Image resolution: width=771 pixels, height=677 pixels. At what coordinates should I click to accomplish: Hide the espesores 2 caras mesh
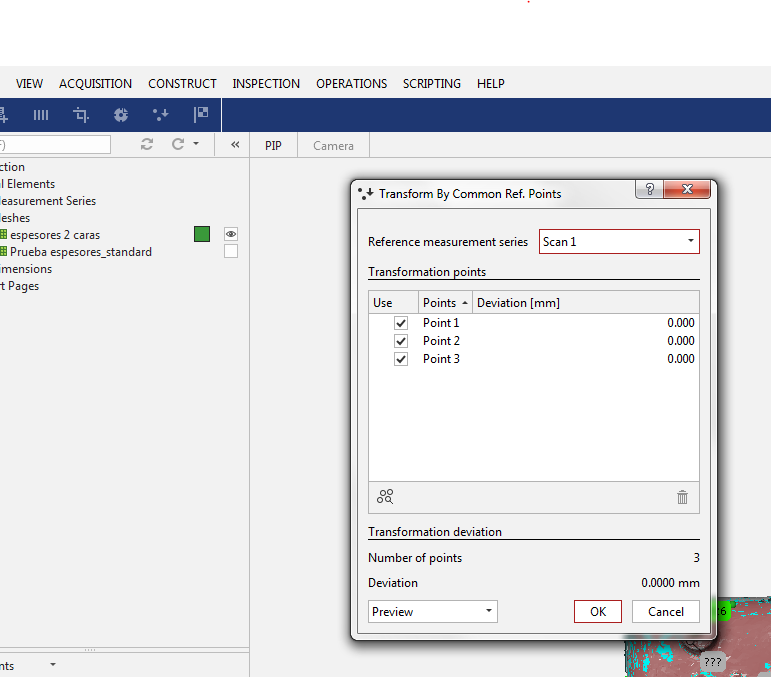(x=231, y=234)
